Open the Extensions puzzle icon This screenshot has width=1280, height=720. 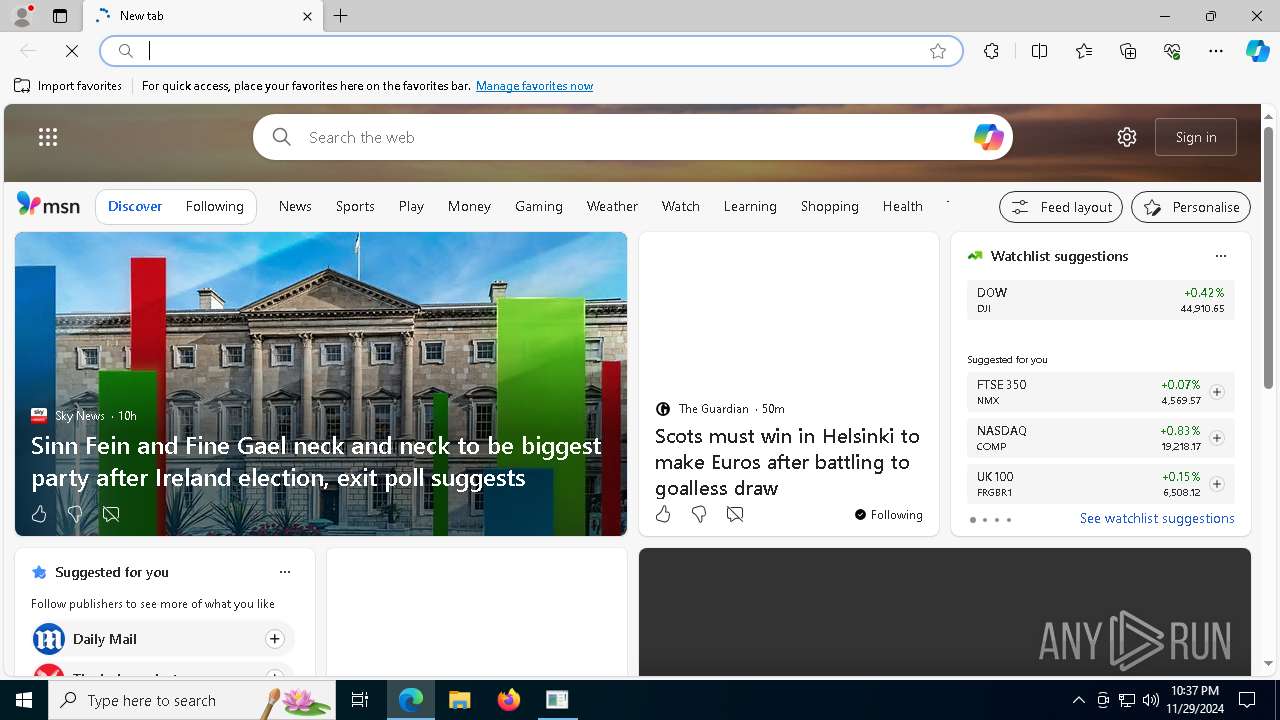coord(991,51)
